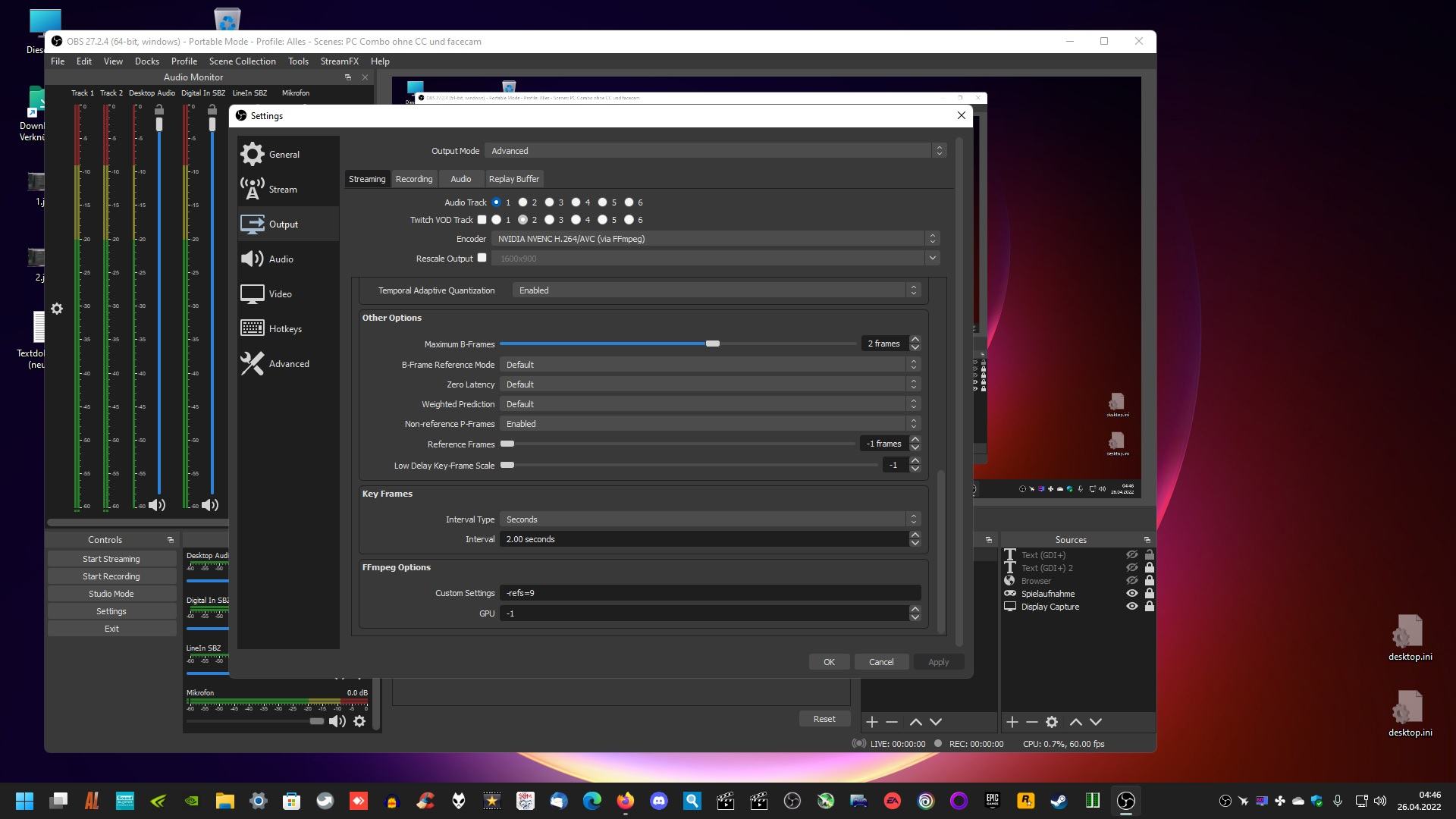This screenshot has width=1456, height=819.
Task: Click Cancel in Settings dialog
Action: (x=880, y=662)
